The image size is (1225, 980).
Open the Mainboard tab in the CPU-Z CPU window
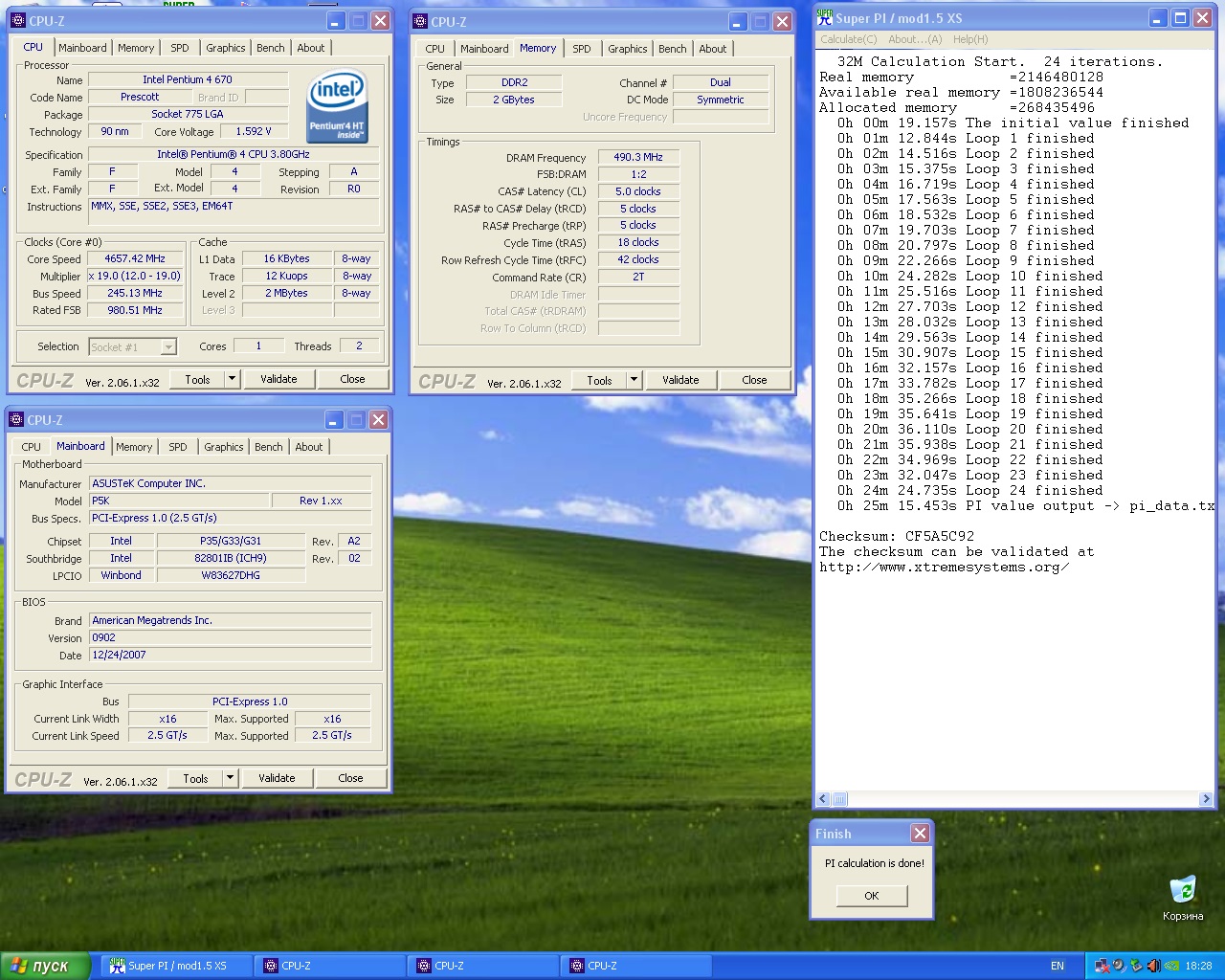coord(82,48)
